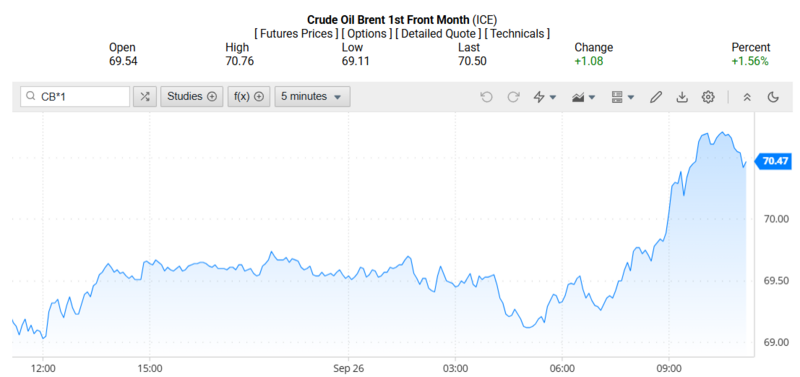Screen dimensions: 800x377
Task: Click the 15:00 time axis label
Action: 150,367
